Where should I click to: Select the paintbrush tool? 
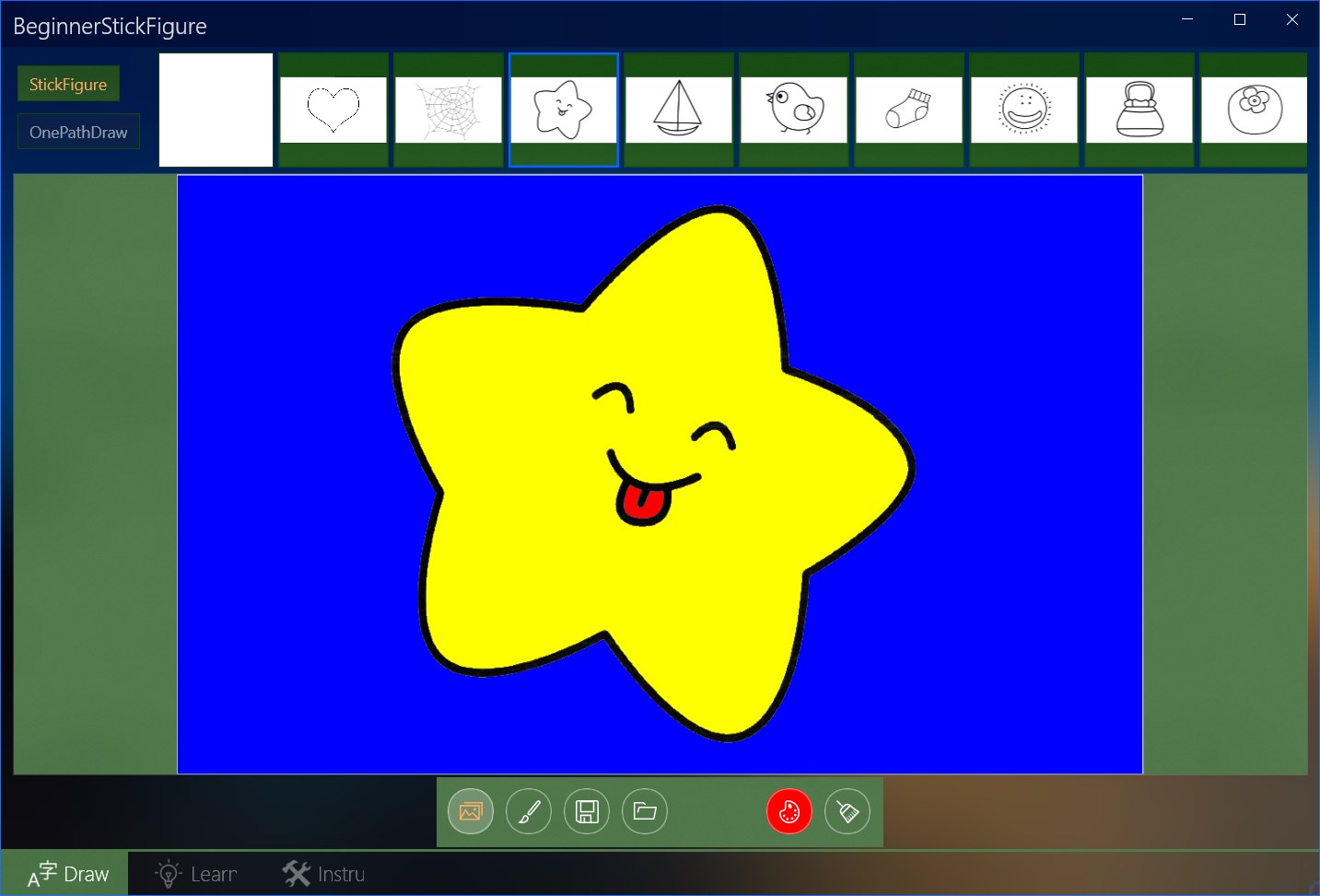(529, 811)
